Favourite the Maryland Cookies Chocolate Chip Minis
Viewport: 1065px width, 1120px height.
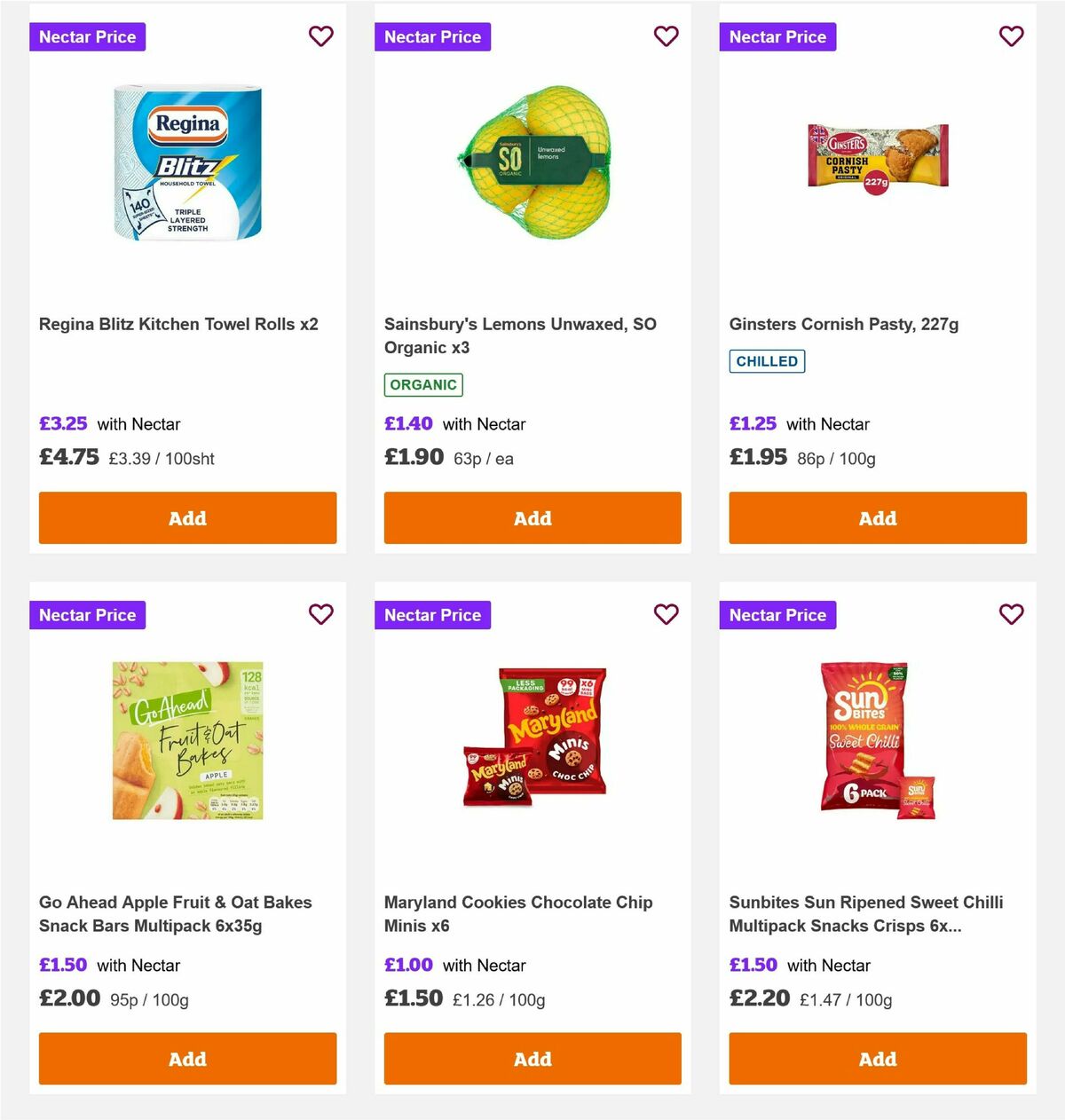click(x=666, y=614)
